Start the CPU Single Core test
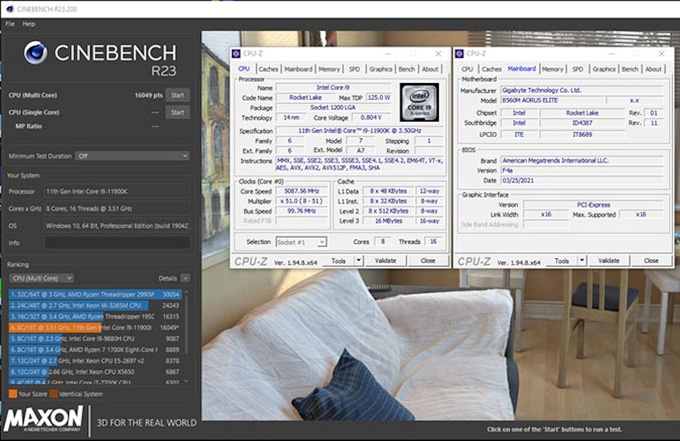Image resolution: width=680 pixels, height=441 pixels. [x=177, y=113]
